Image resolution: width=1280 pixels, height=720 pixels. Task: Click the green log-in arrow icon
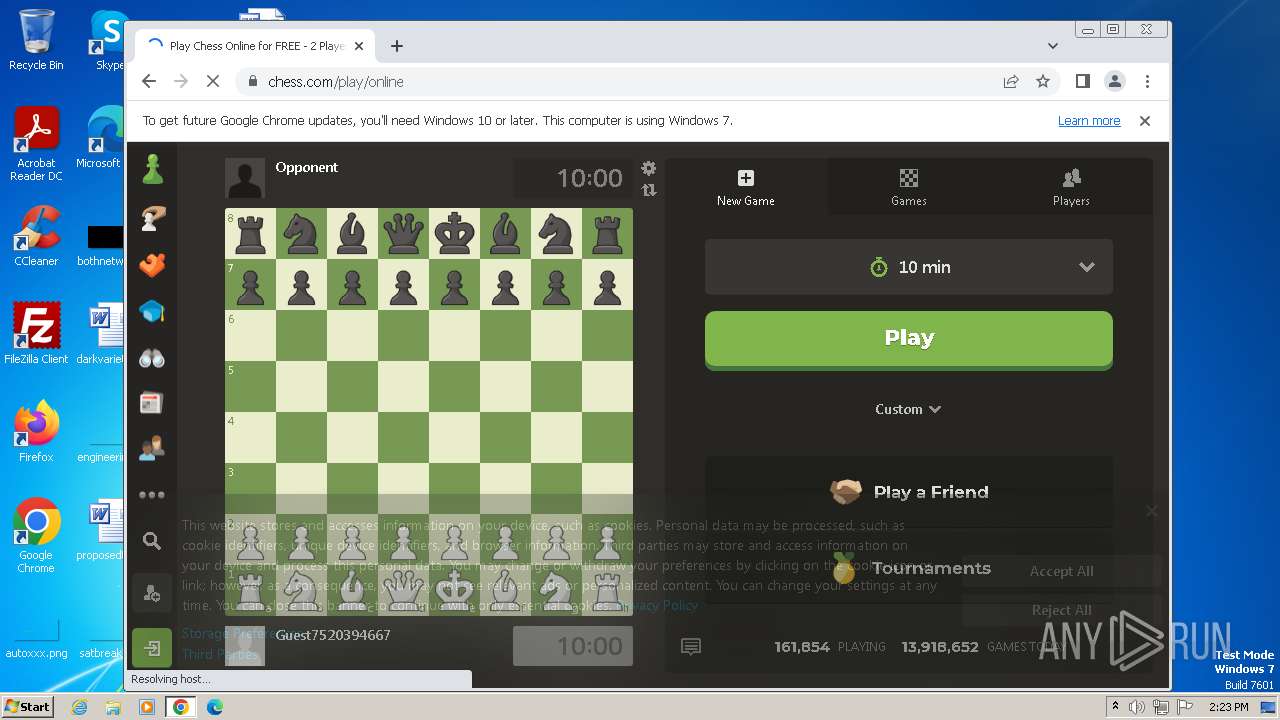152,648
